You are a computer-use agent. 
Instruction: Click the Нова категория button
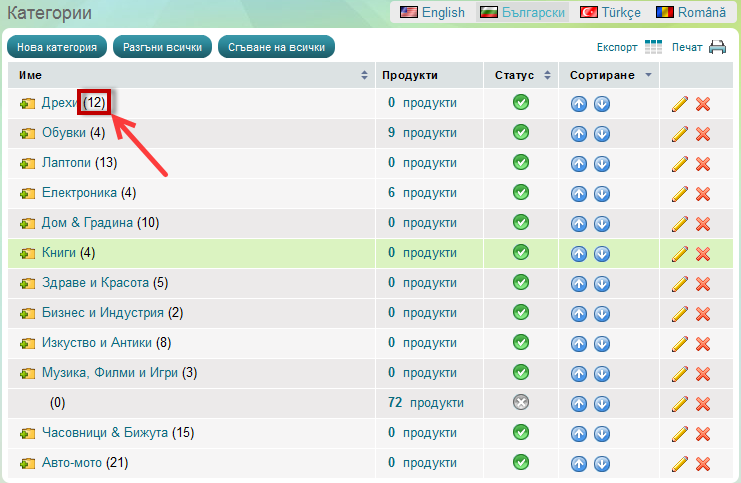click(56, 47)
